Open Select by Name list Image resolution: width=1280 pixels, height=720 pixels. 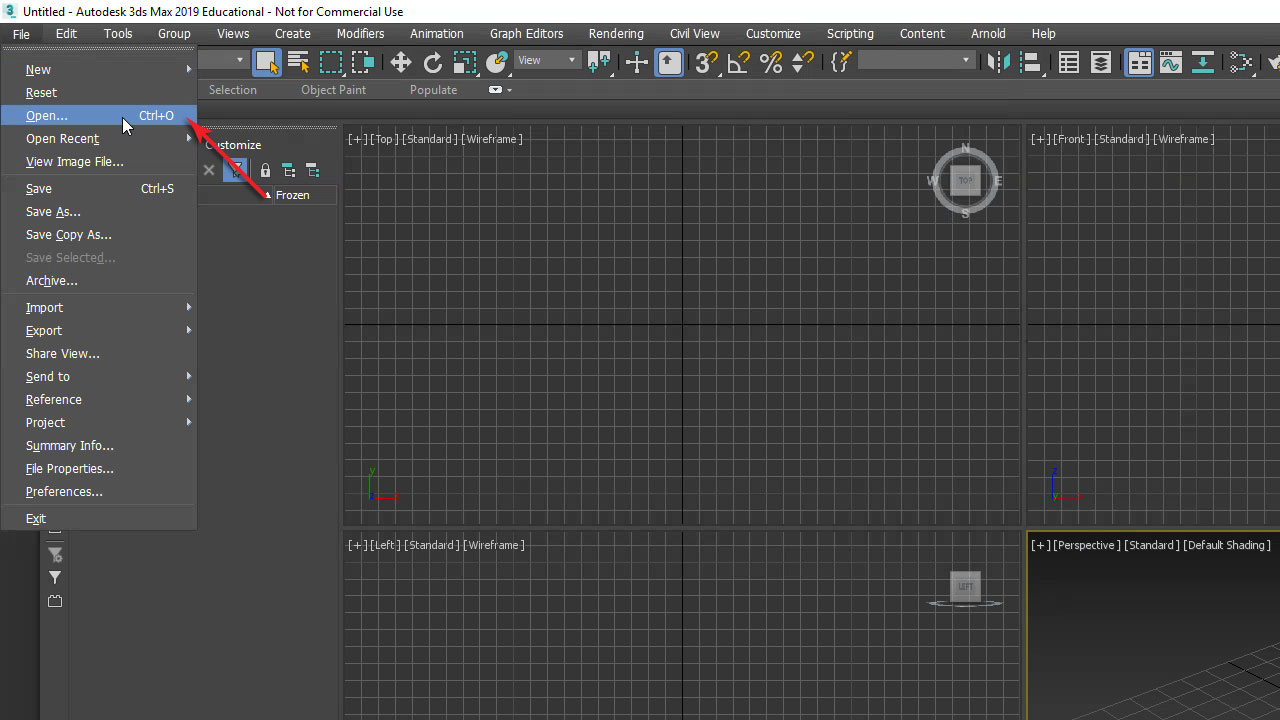[298, 62]
